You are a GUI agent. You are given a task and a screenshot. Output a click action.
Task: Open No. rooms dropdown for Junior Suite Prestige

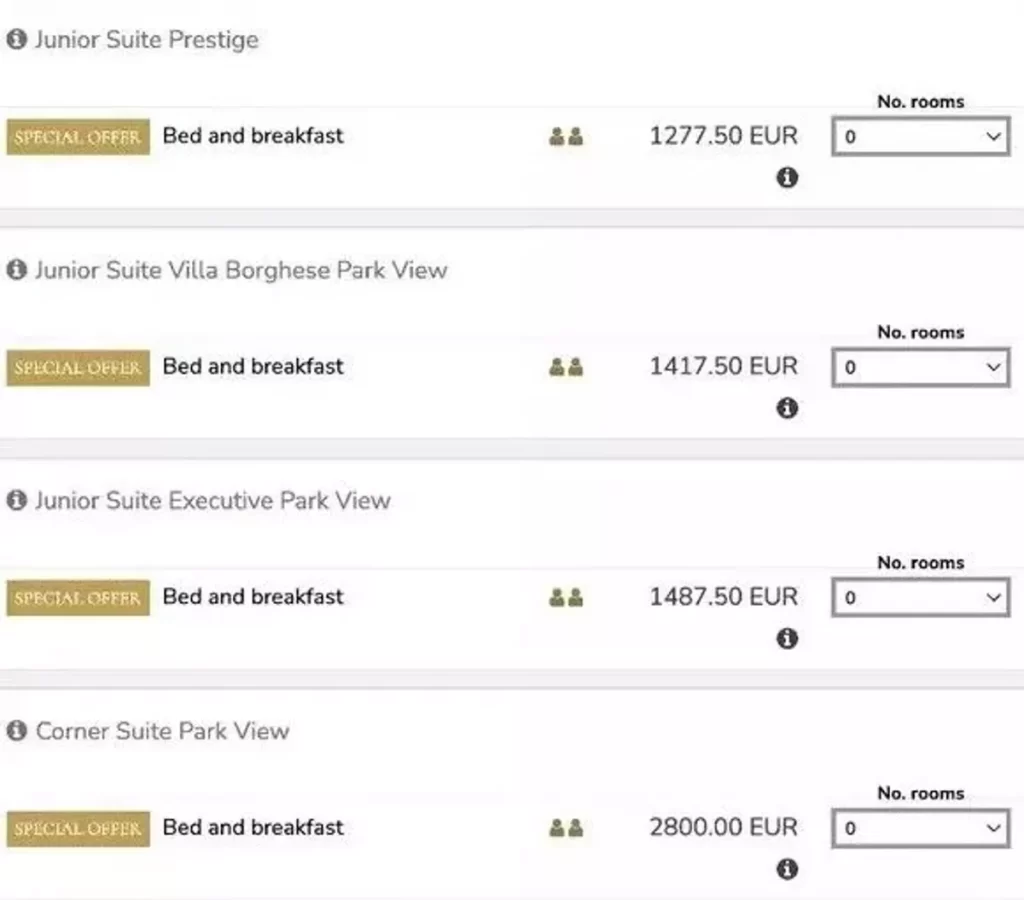[921, 136]
